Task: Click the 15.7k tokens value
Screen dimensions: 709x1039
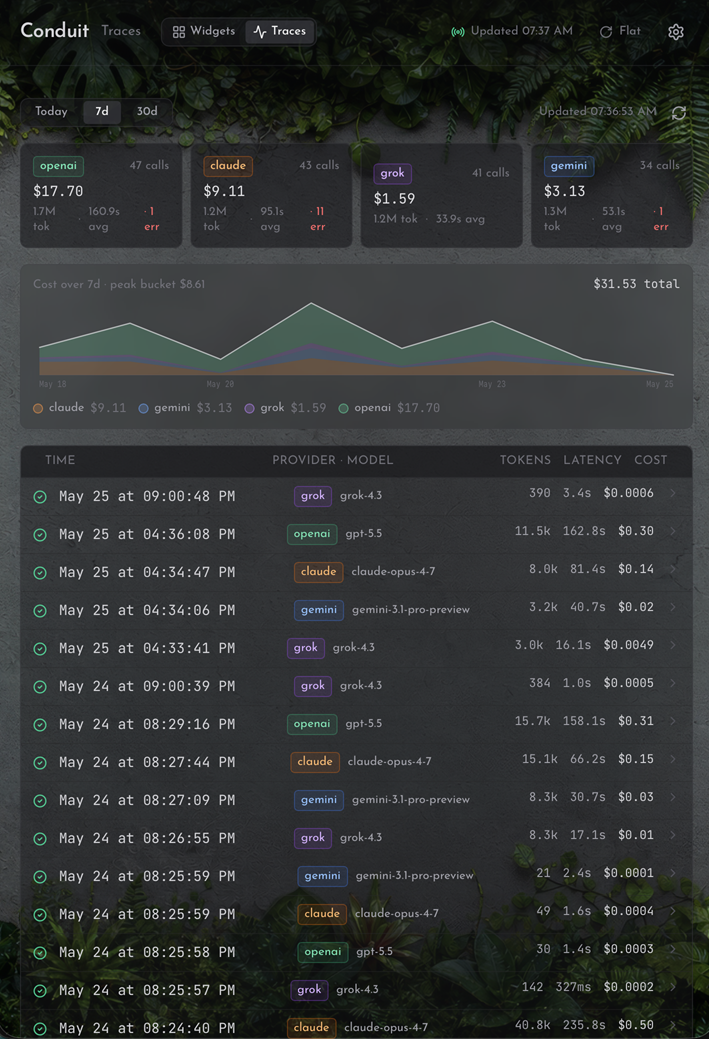Action: pos(532,721)
